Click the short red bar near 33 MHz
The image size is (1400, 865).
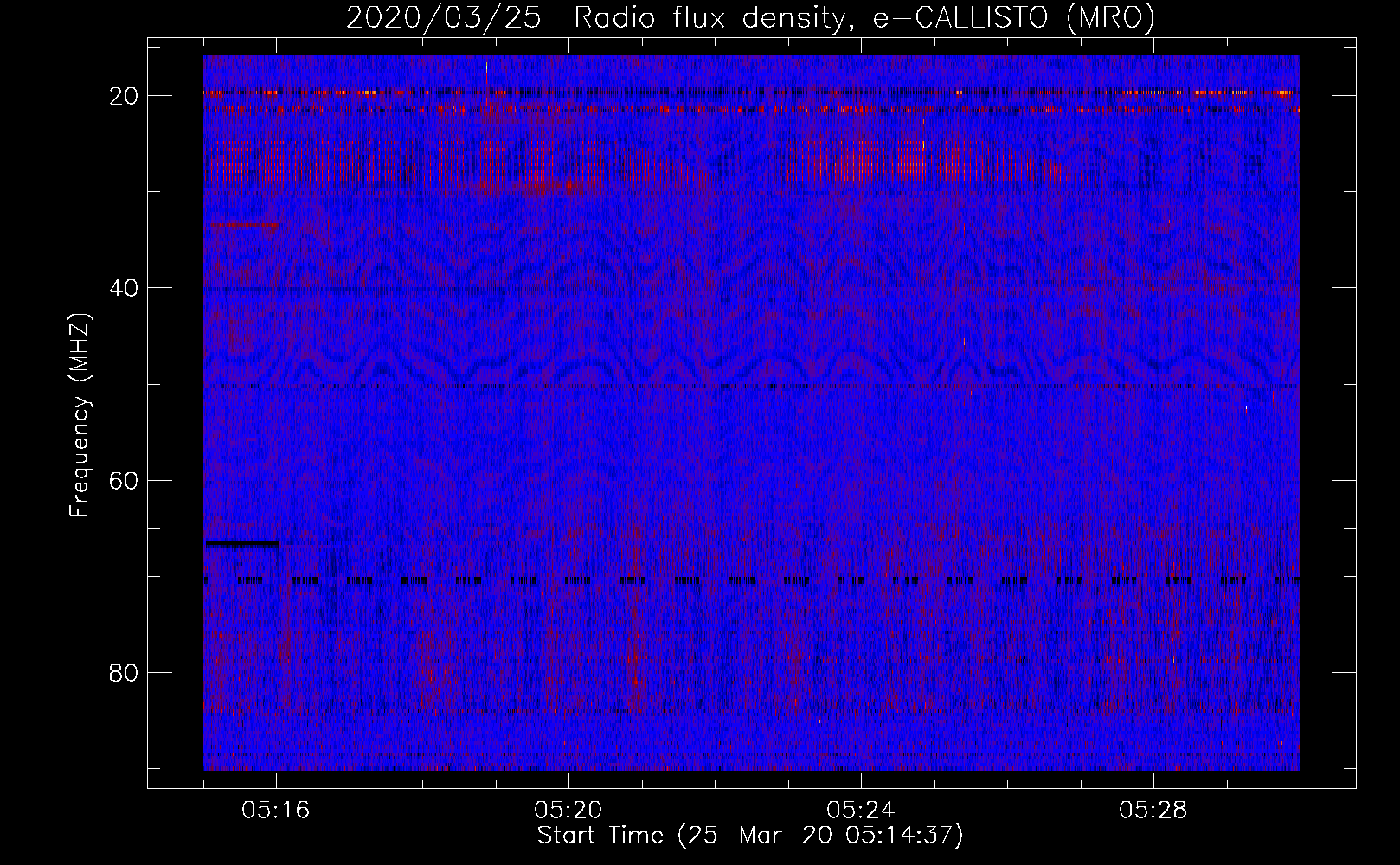[x=245, y=225]
